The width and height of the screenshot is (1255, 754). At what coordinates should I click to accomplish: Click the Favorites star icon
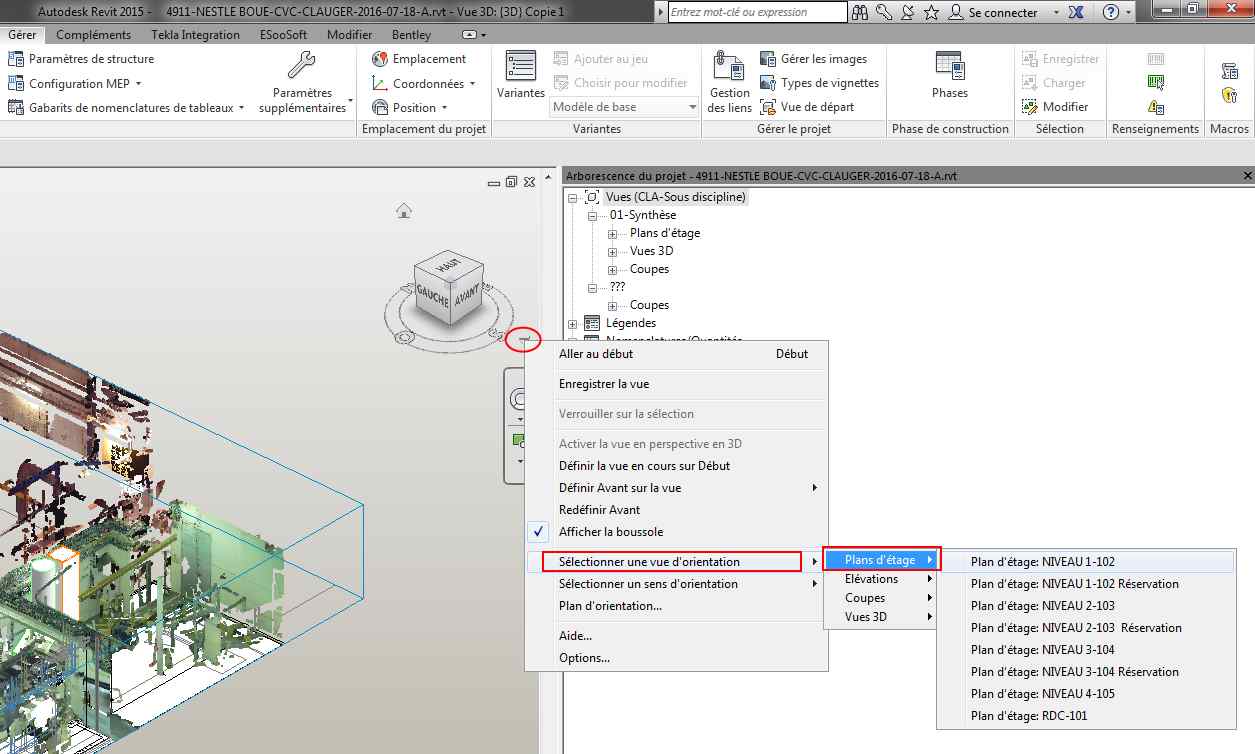coord(932,12)
